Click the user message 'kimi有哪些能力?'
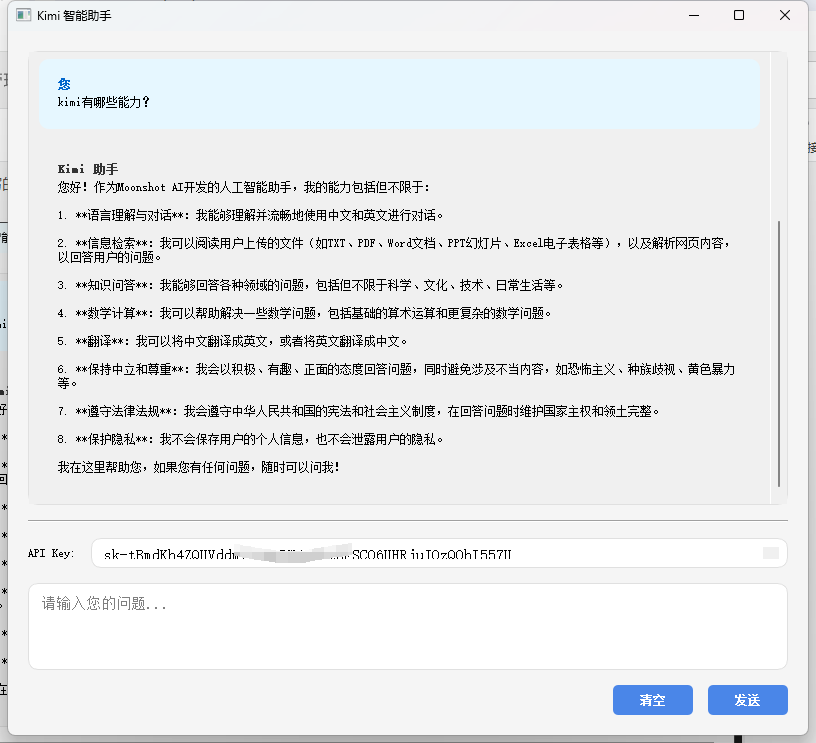The image size is (816, 743). click(x=103, y=102)
